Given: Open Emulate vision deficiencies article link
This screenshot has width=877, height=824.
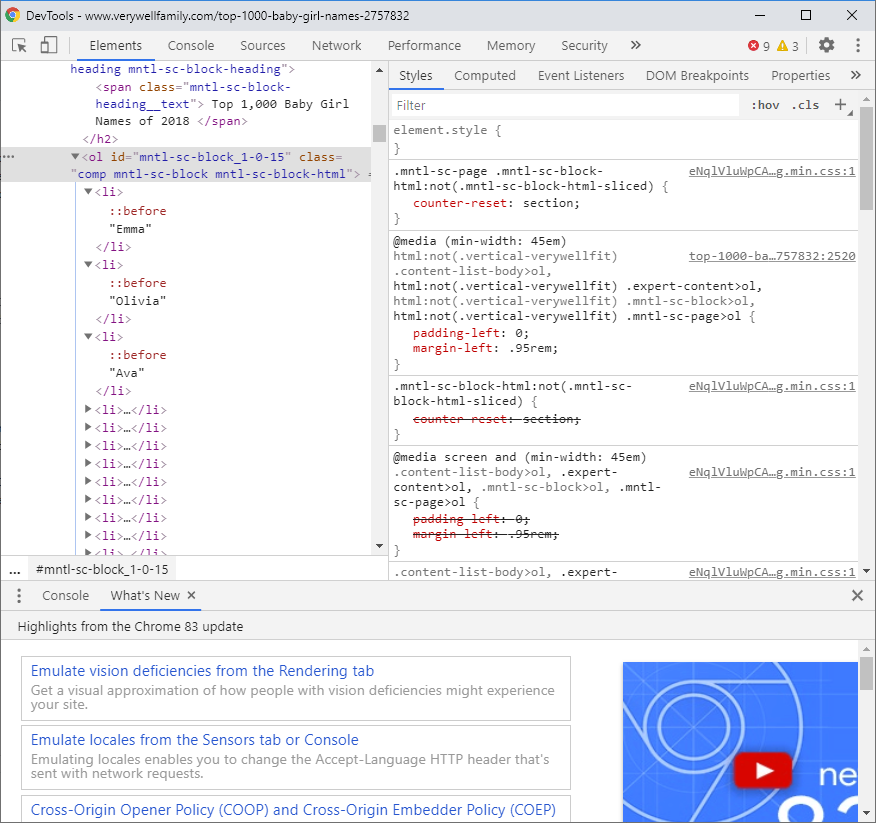Looking at the screenshot, I should click(x=202, y=671).
